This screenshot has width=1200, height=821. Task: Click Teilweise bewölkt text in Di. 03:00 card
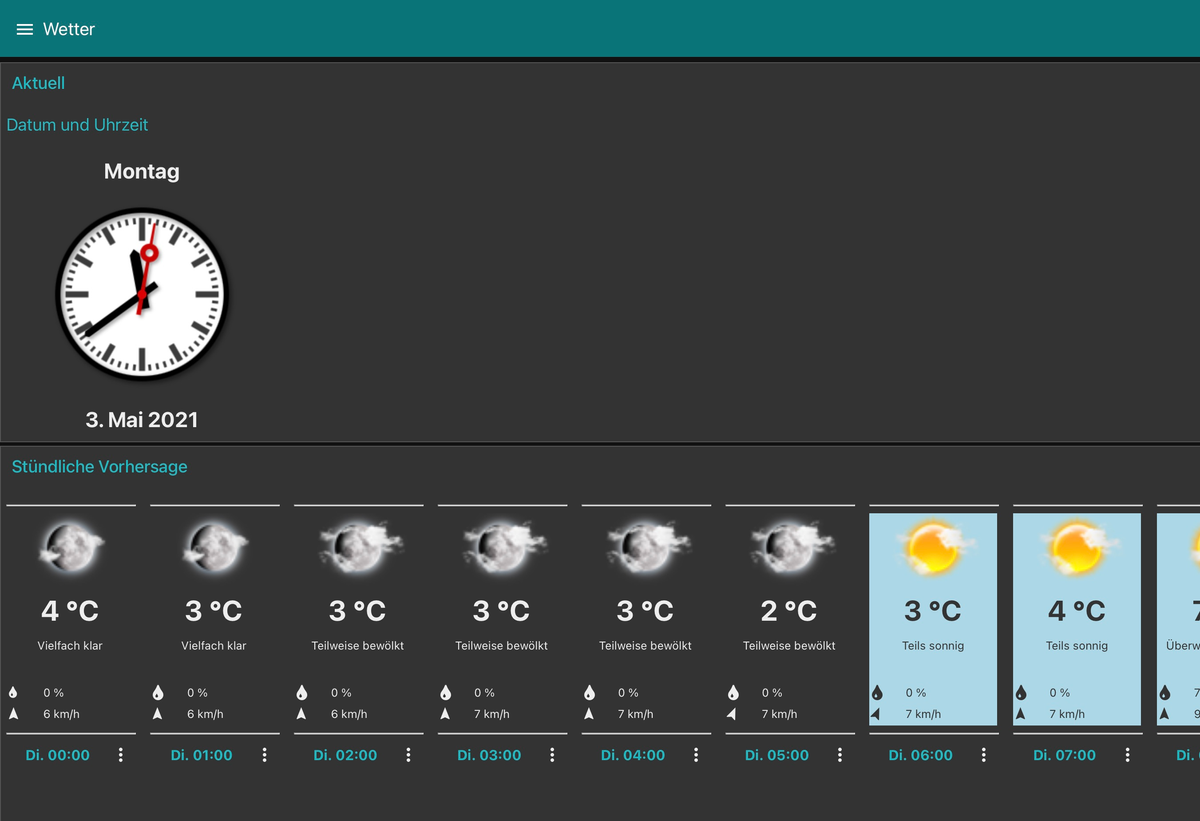(x=502, y=646)
